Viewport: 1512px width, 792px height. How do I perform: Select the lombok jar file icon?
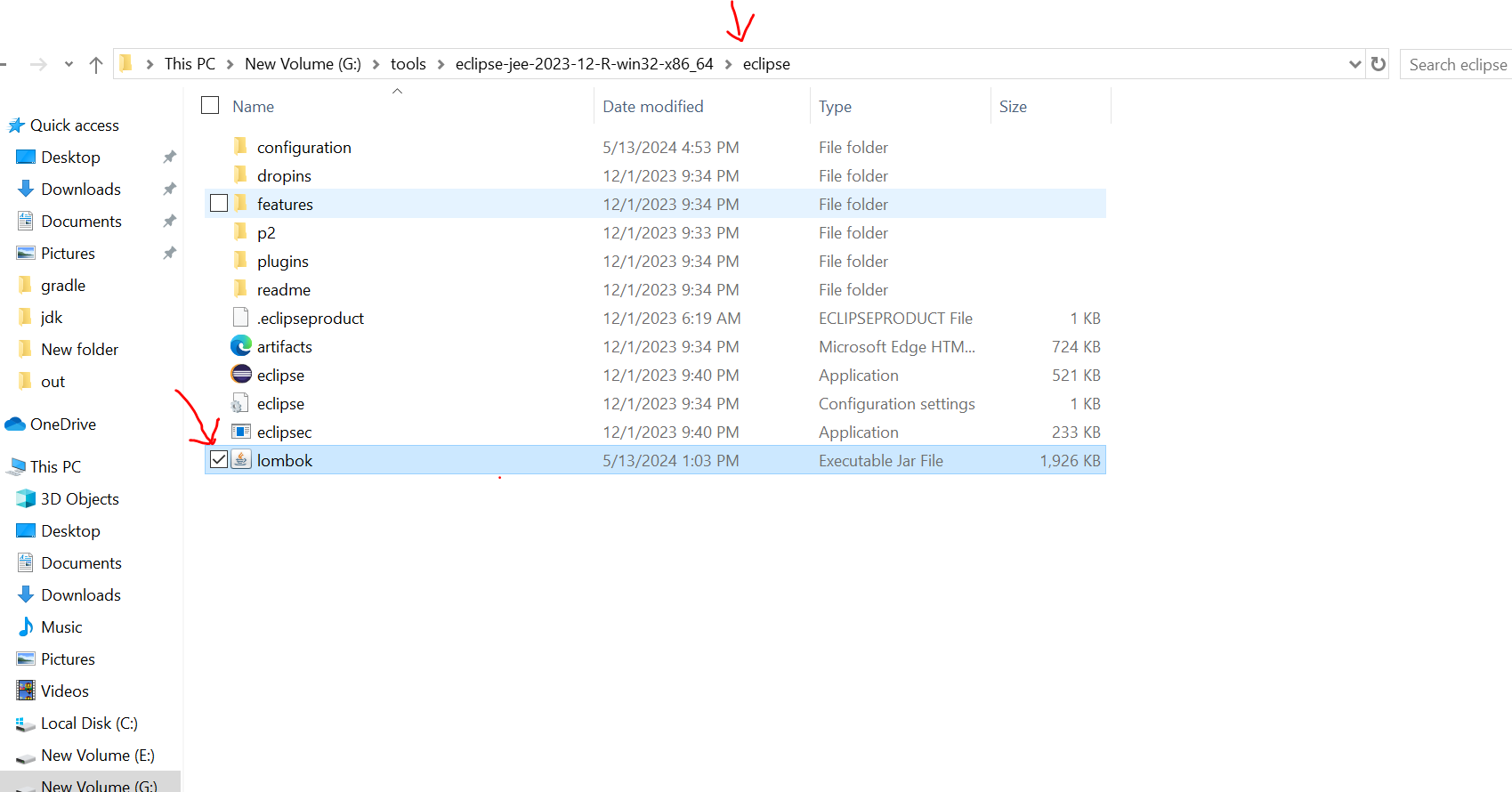pyautogui.click(x=240, y=460)
